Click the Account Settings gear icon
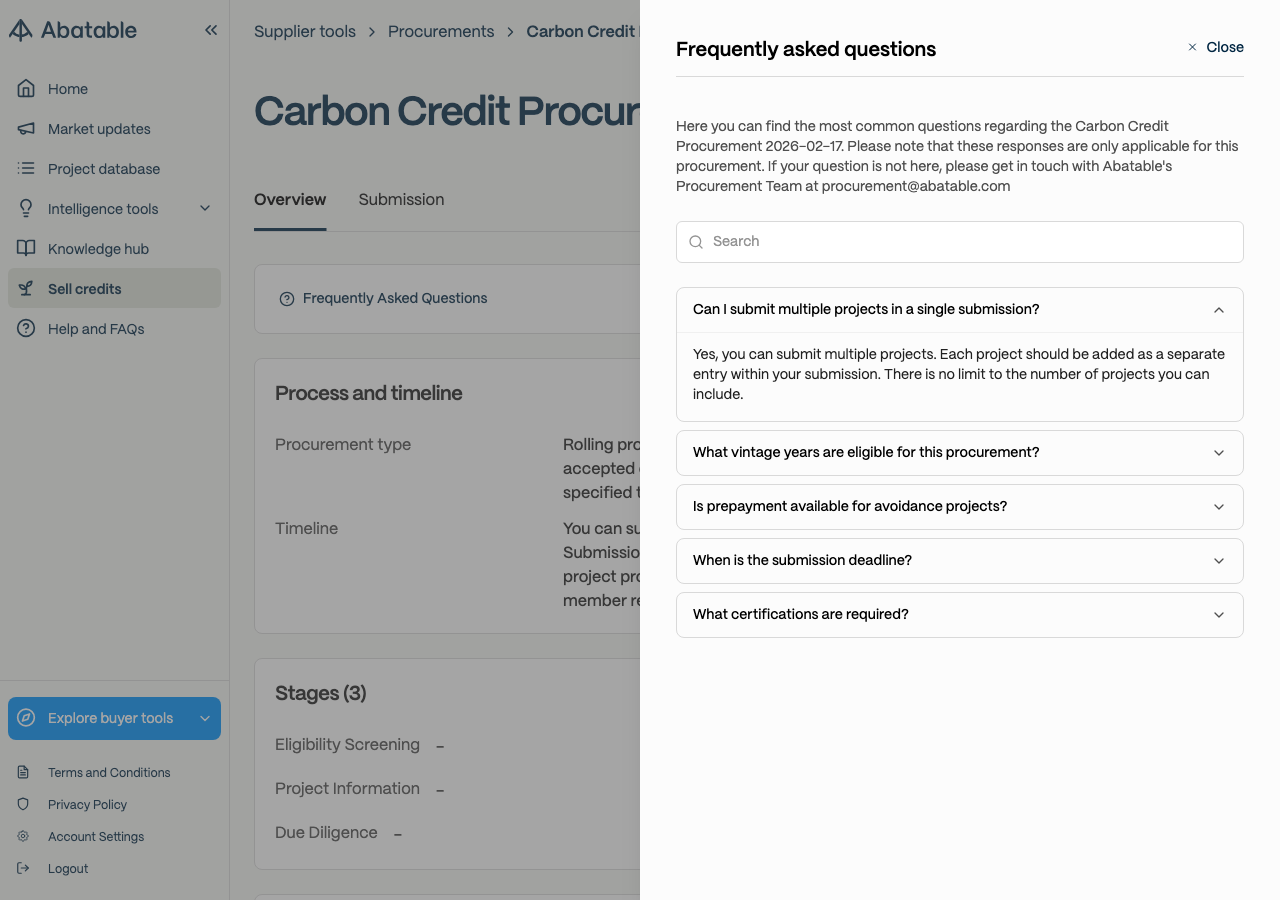The image size is (1280, 900). coord(23,836)
